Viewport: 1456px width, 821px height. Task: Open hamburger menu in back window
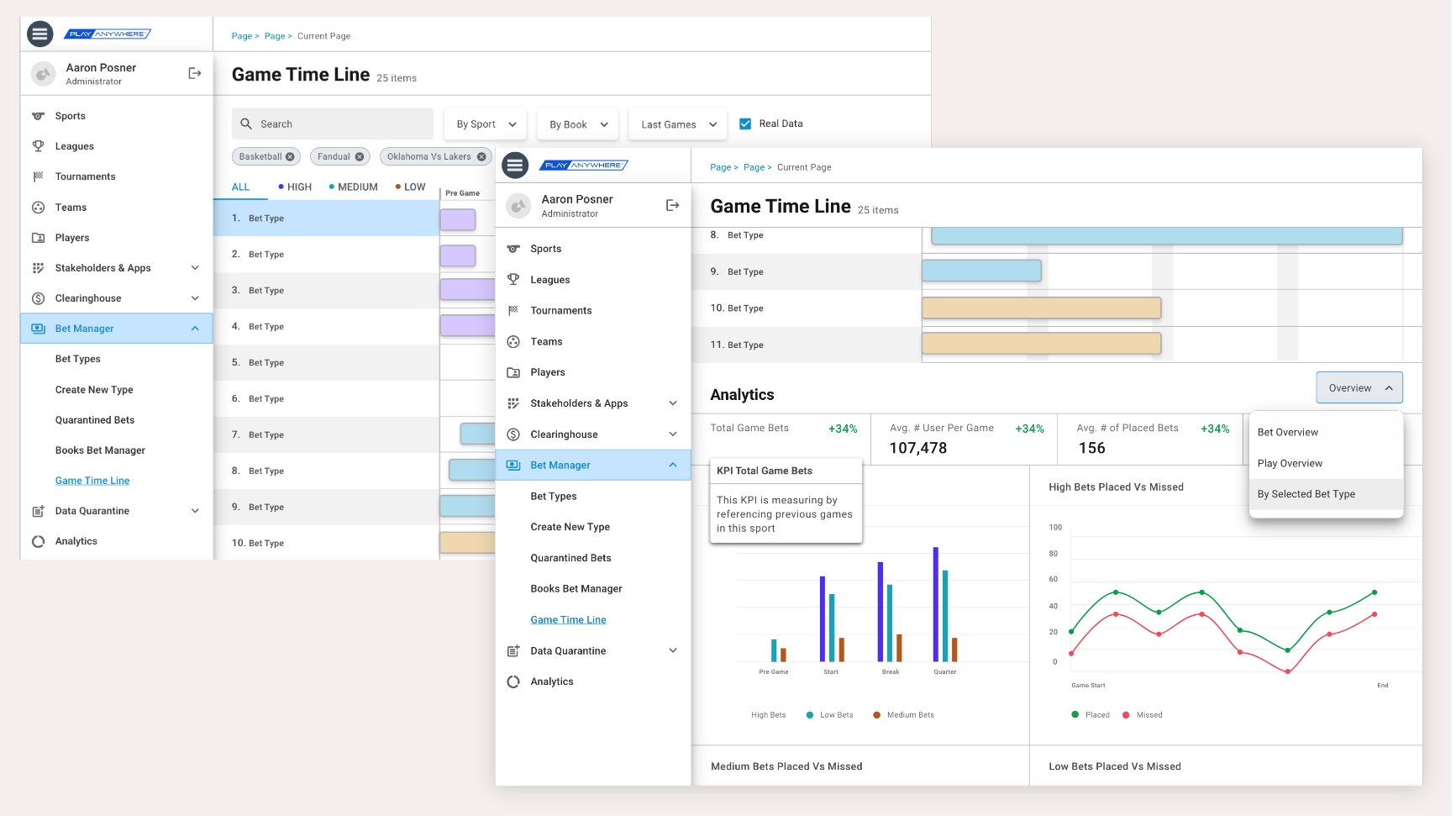pyautogui.click(x=40, y=34)
